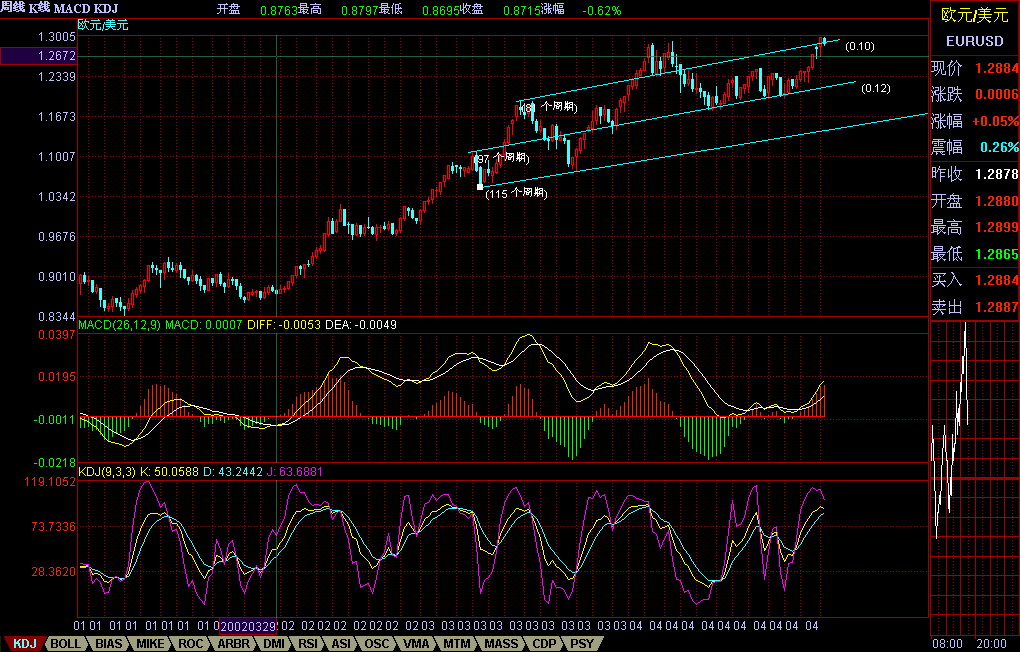Click the 28.3620 KDJ axis label
Viewport: 1020px width, 652px height.
coord(54,572)
